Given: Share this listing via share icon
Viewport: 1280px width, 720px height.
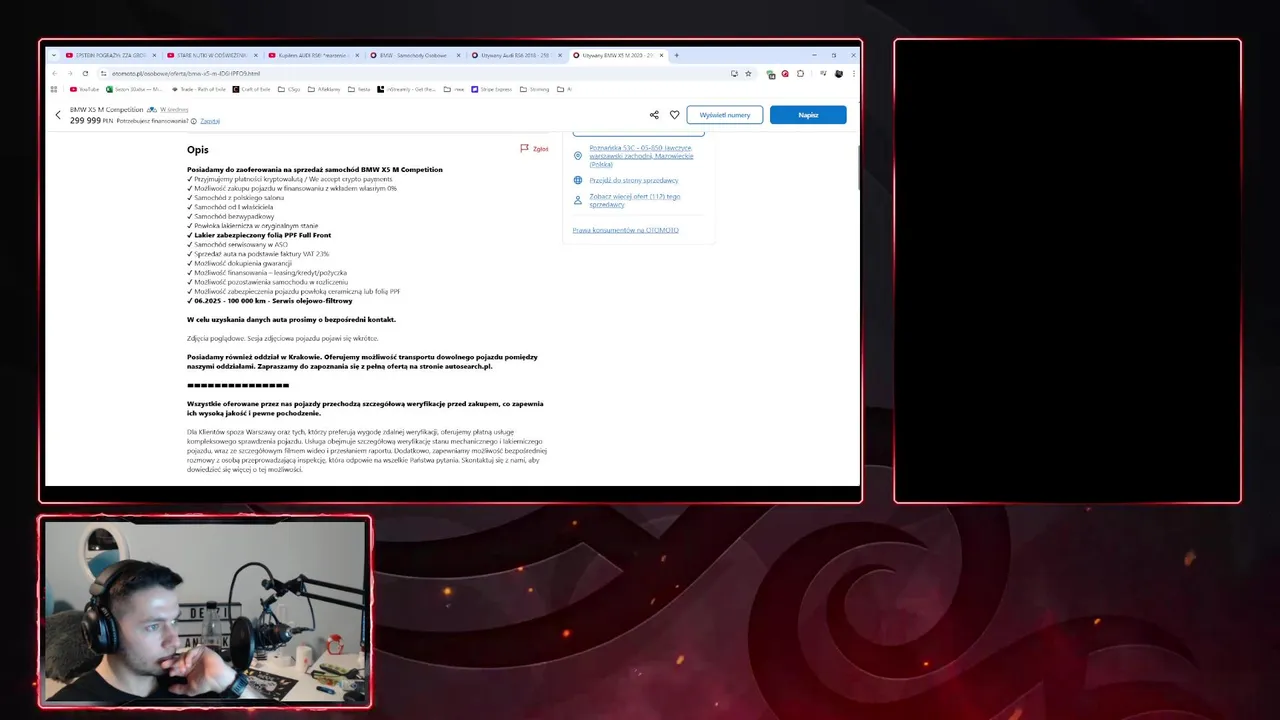Looking at the screenshot, I should pyautogui.click(x=654, y=115).
